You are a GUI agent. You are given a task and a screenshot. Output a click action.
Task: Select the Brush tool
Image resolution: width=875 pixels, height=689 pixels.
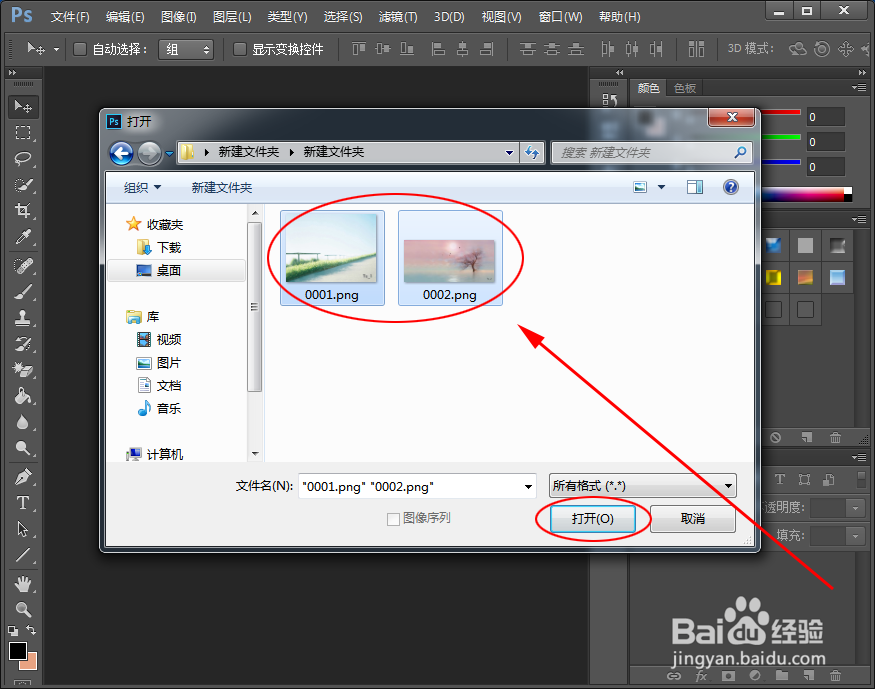coord(23,292)
